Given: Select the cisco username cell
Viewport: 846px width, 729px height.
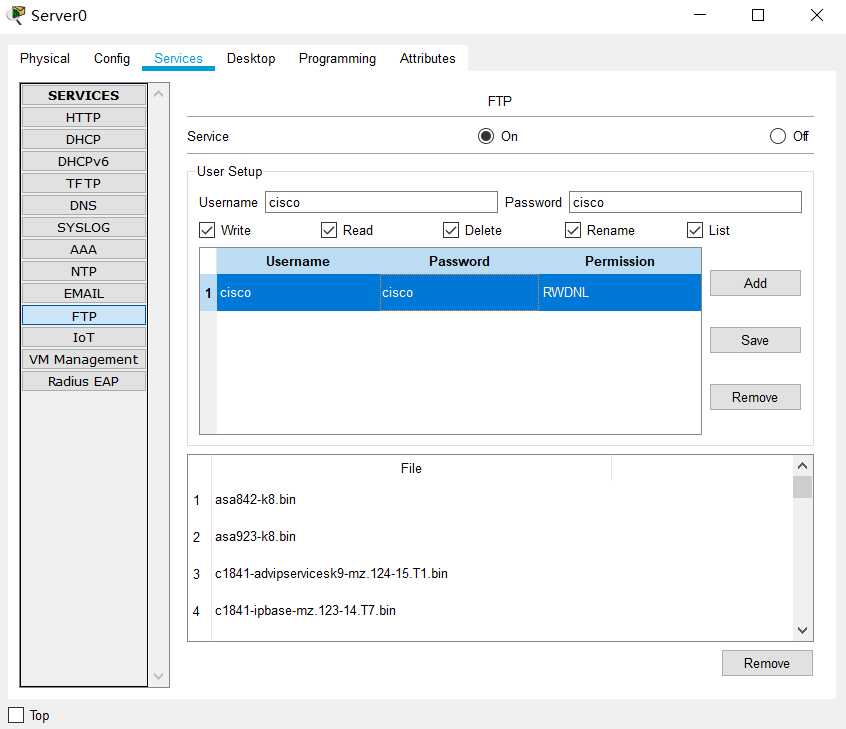Looking at the screenshot, I should 298,292.
